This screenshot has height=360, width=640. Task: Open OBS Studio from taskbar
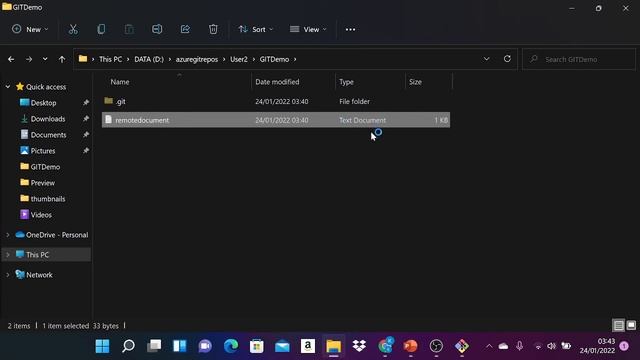pos(436,346)
